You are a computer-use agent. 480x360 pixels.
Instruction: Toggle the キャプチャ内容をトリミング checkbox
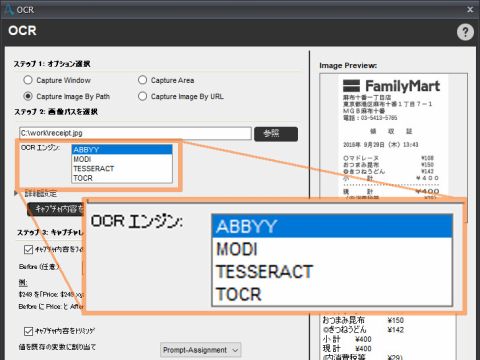[x=28, y=331]
